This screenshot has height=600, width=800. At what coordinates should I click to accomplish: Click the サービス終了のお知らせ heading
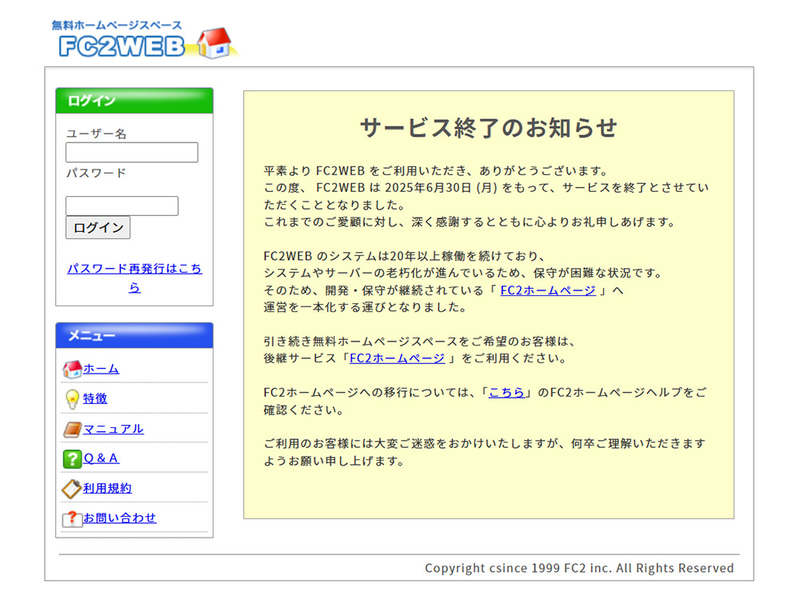click(x=489, y=128)
